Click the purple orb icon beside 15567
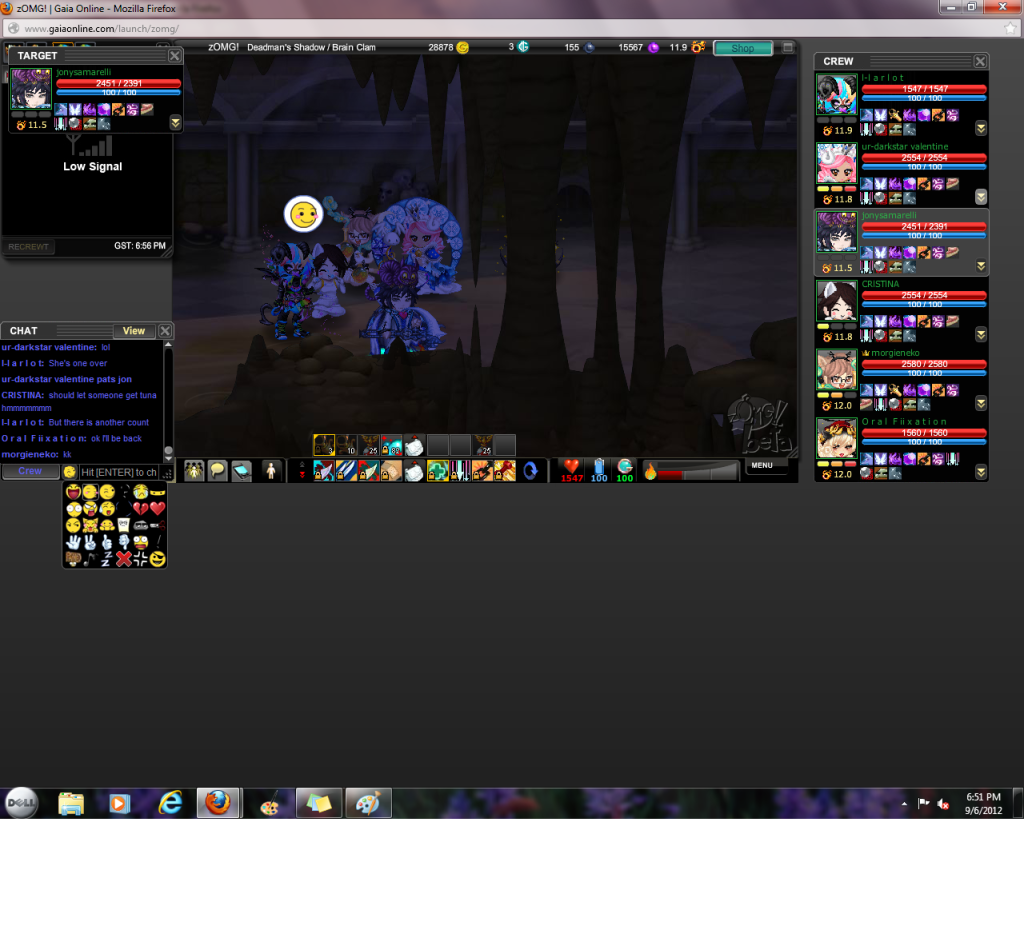The image size is (1024, 934). 653,48
